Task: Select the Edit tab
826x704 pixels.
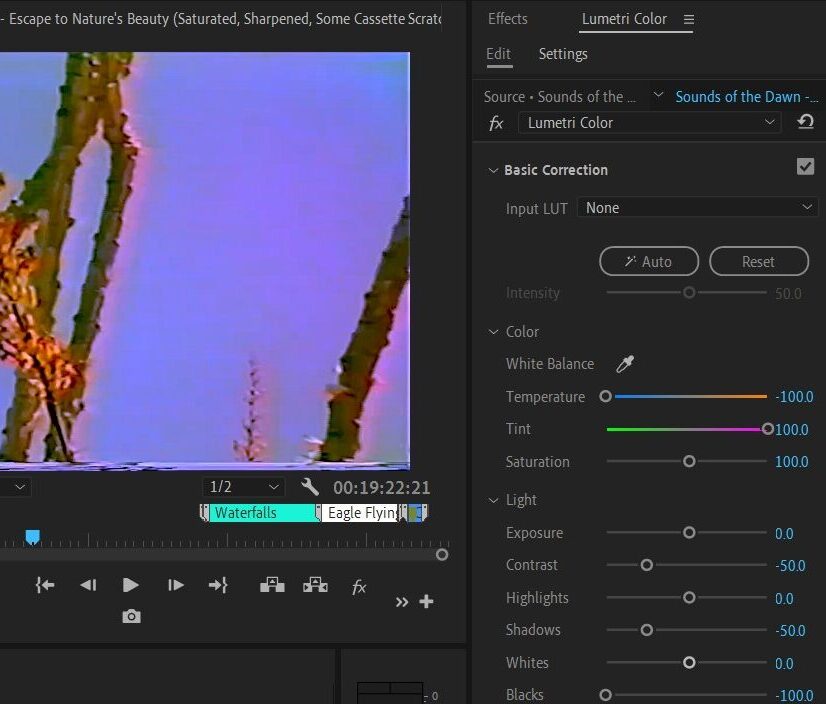Action: [x=498, y=54]
